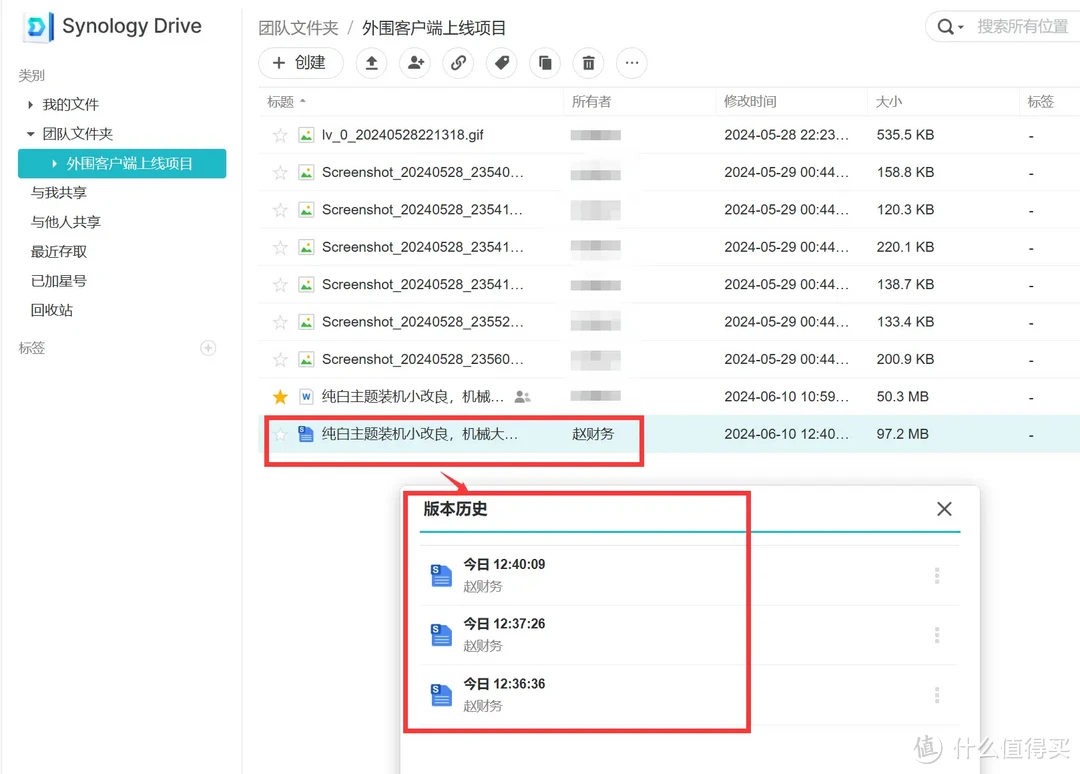The height and width of the screenshot is (774, 1080).
Task: Unstar the yellow-starred 纯白主题装机小改良 document
Action: pyautogui.click(x=279, y=396)
